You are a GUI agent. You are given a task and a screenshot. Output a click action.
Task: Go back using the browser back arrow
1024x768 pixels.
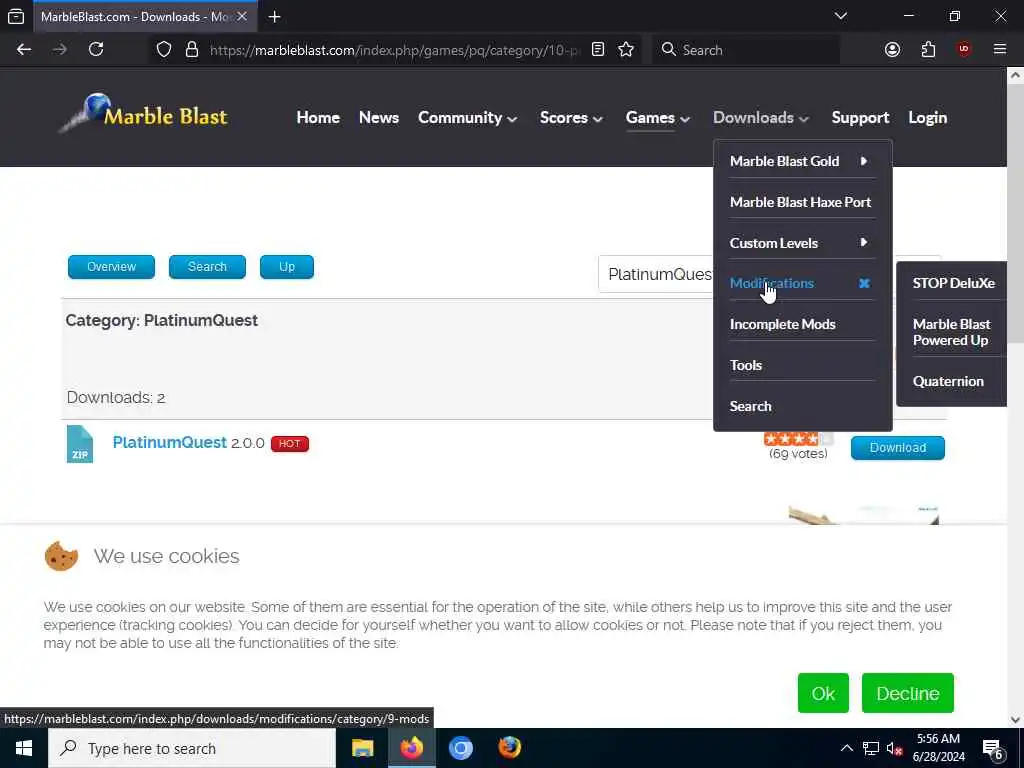(24, 50)
